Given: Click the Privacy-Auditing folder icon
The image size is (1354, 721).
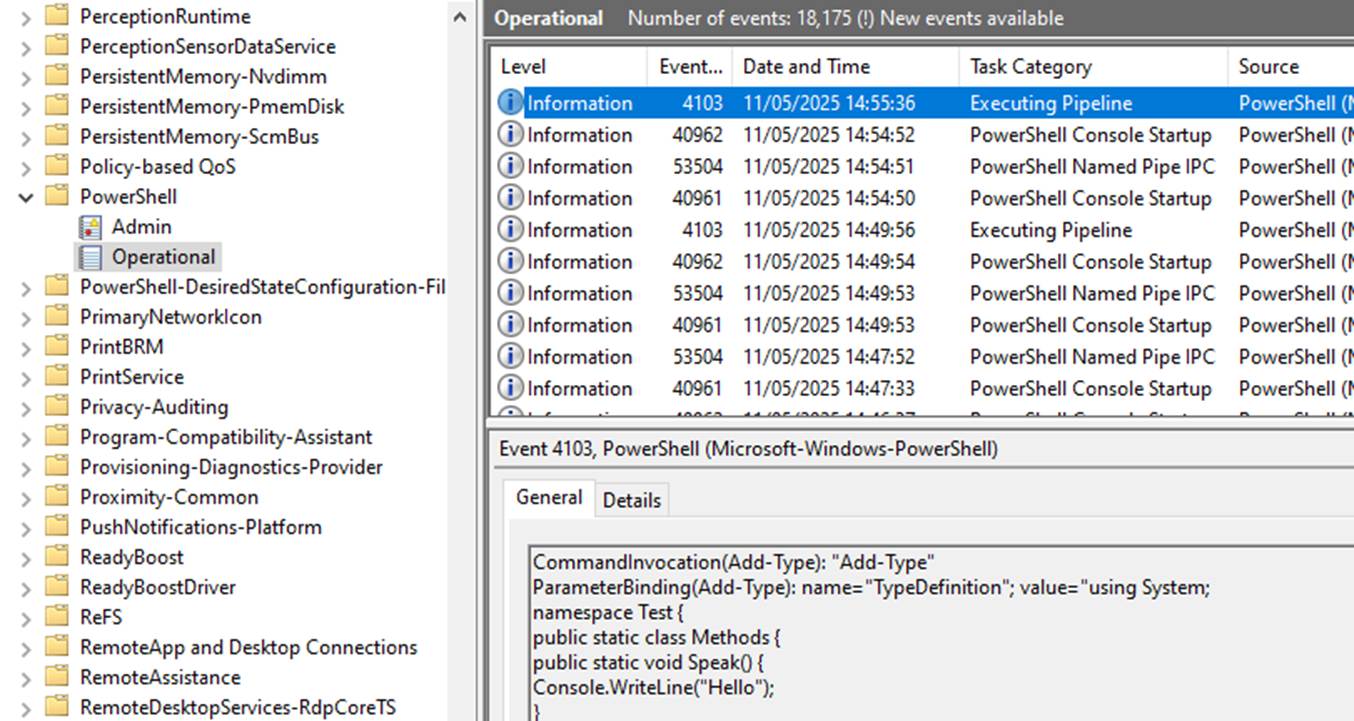Looking at the screenshot, I should pos(59,407).
